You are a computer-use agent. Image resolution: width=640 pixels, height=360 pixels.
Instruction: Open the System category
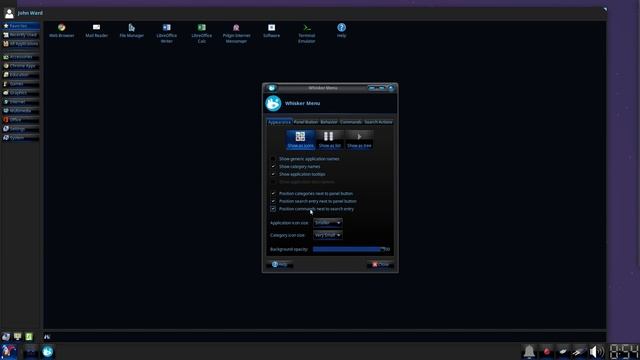pyautogui.click(x=21, y=138)
